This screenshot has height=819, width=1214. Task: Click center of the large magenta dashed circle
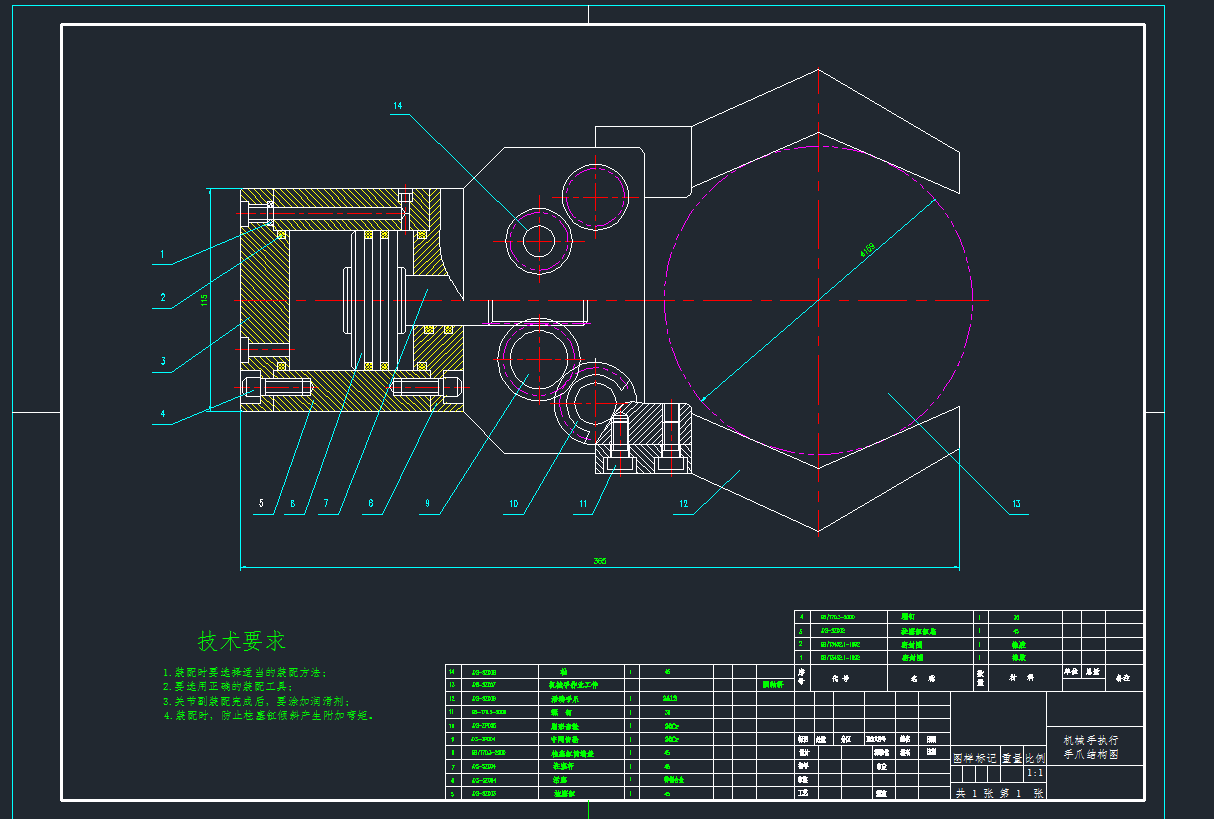click(x=818, y=300)
